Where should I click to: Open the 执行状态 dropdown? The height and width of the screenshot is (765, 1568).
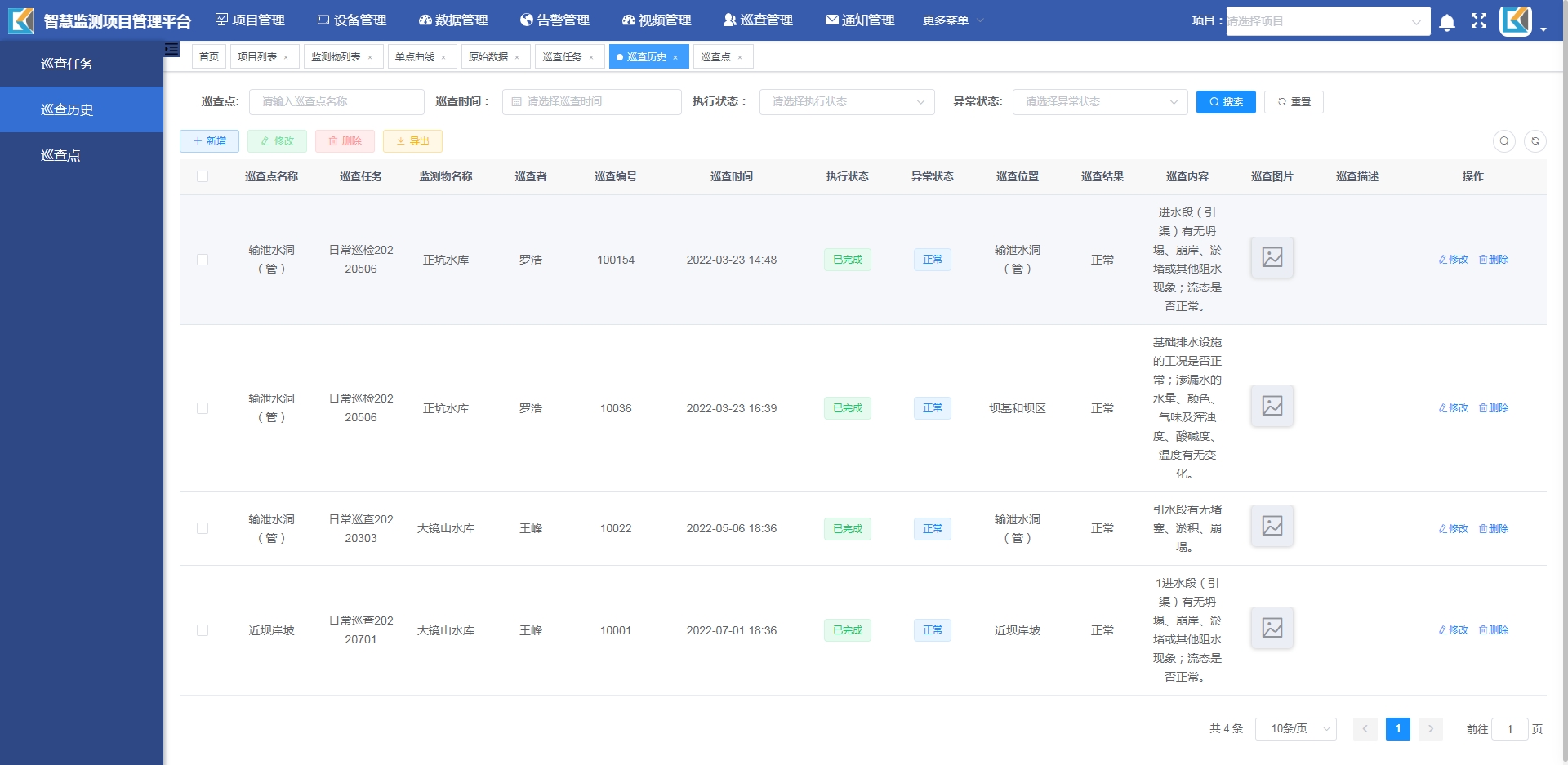point(846,102)
